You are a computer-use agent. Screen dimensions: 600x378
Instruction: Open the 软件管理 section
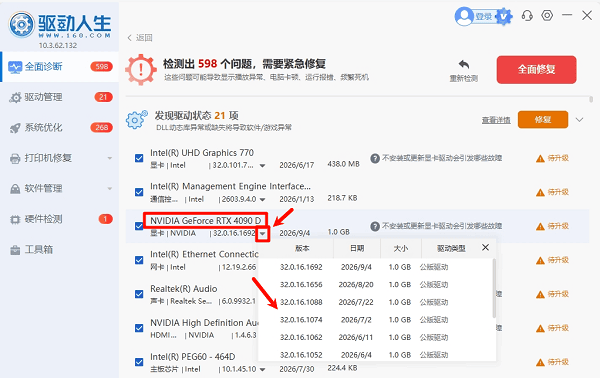[x=60, y=189]
